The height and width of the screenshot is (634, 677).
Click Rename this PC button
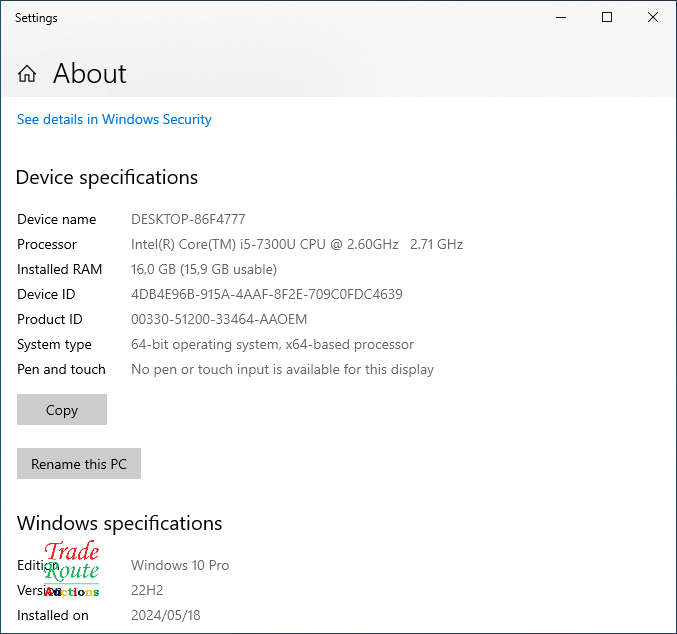(x=79, y=464)
